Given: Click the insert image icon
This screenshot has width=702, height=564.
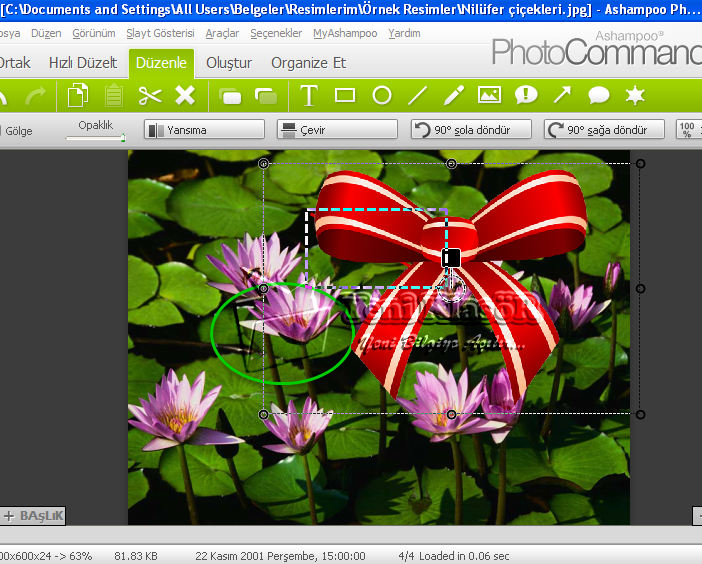Looking at the screenshot, I should point(489,95).
